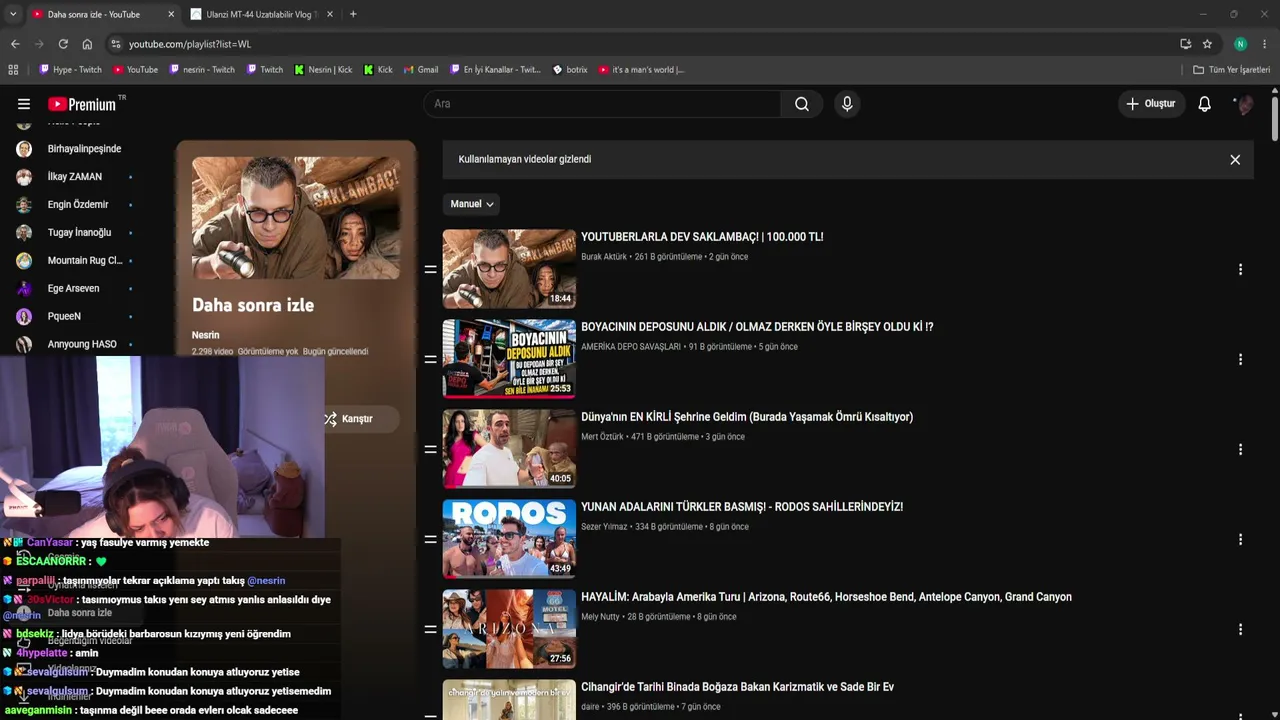Screen dimensions: 1280x720
Task: Open options for YUNAN ADALARINI video
Action: tap(1240, 539)
